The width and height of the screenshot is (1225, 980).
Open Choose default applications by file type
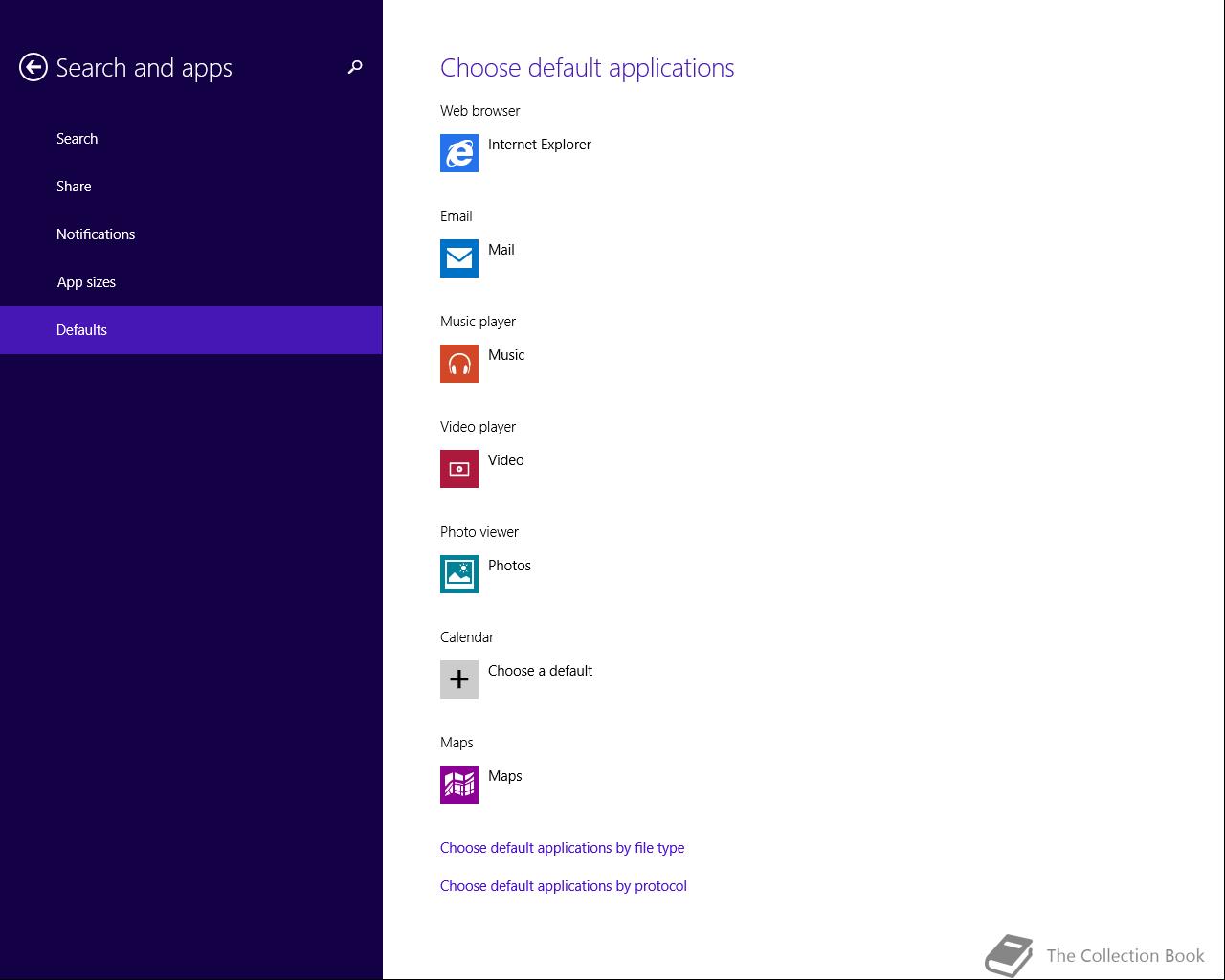[x=562, y=848]
